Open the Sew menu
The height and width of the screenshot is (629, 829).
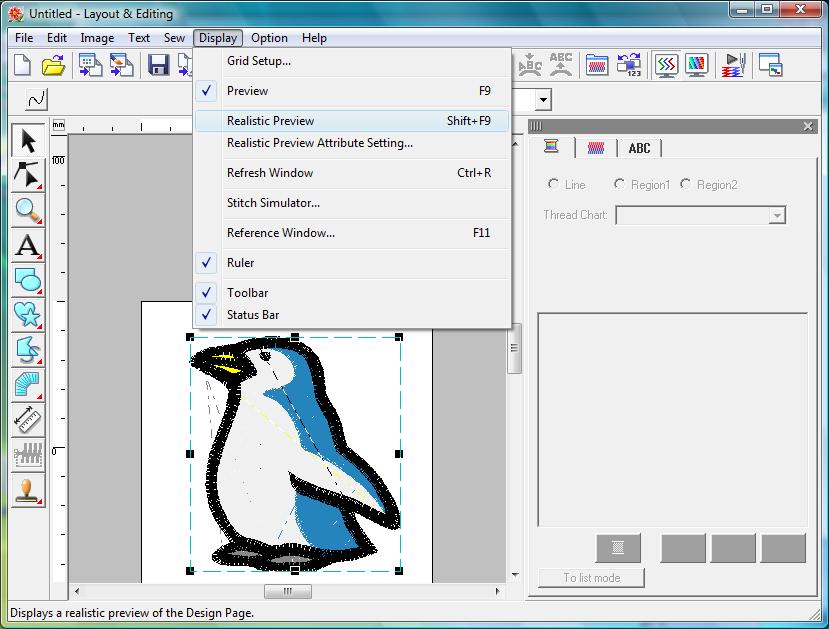click(x=174, y=38)
